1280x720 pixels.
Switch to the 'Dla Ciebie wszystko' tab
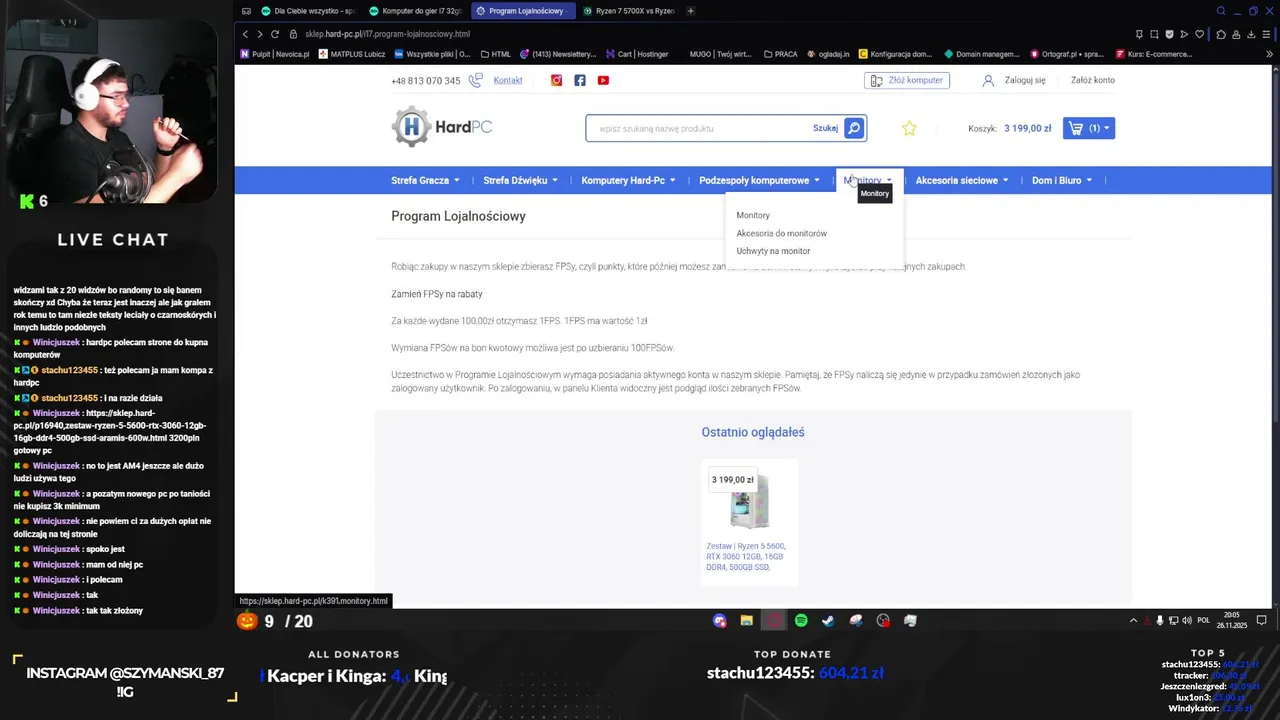point(306,11)
